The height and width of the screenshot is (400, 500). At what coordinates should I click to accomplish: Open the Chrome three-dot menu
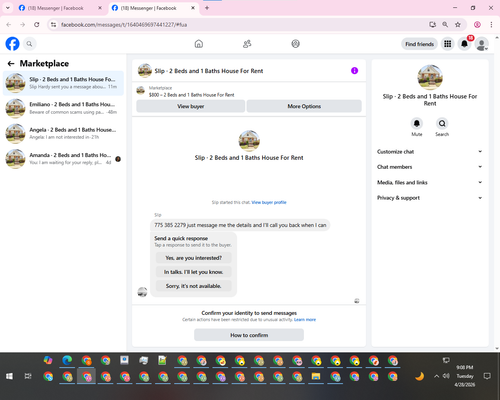point(491,25)
